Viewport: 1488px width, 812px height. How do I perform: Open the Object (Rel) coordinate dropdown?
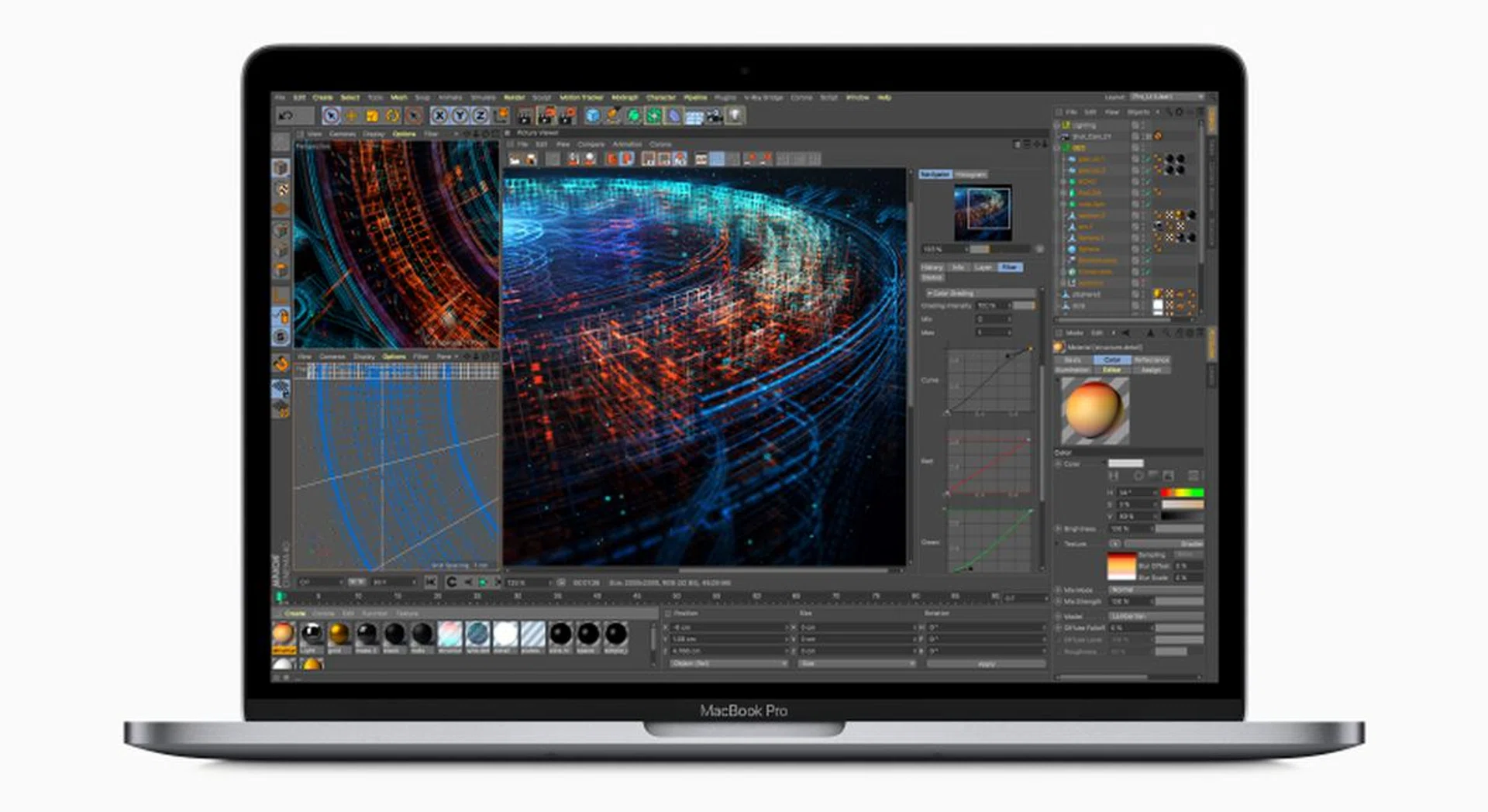click(728, 664)
